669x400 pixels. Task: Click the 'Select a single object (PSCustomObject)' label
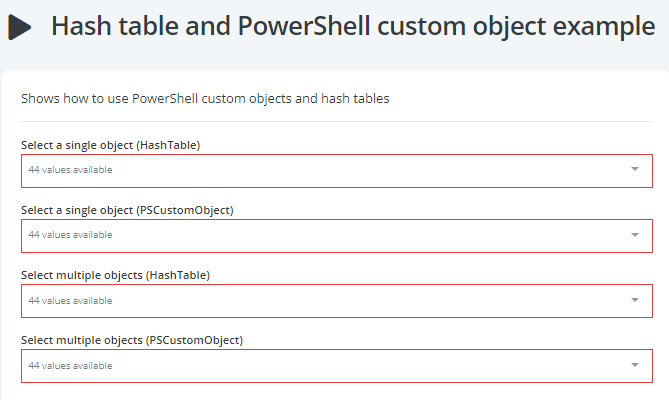tap(127, 210)
